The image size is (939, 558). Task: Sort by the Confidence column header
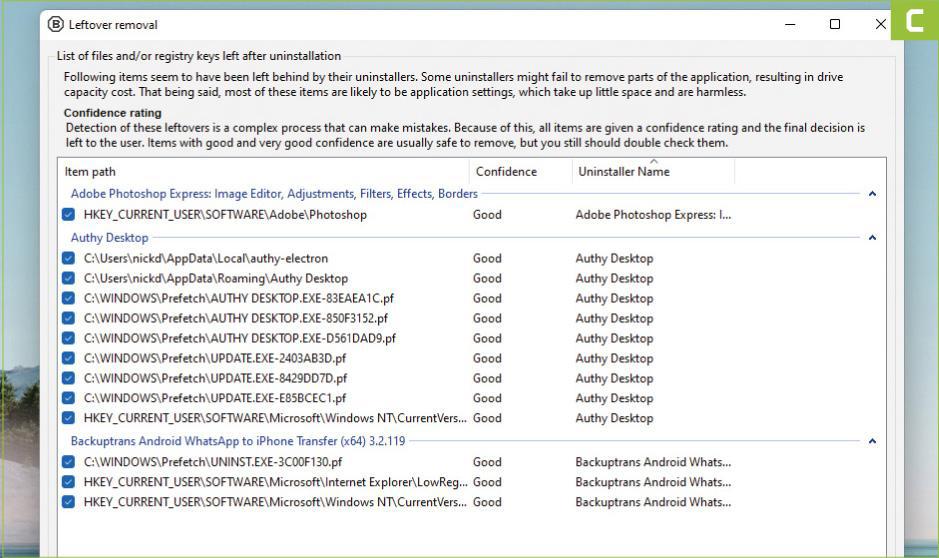(520, 171)
